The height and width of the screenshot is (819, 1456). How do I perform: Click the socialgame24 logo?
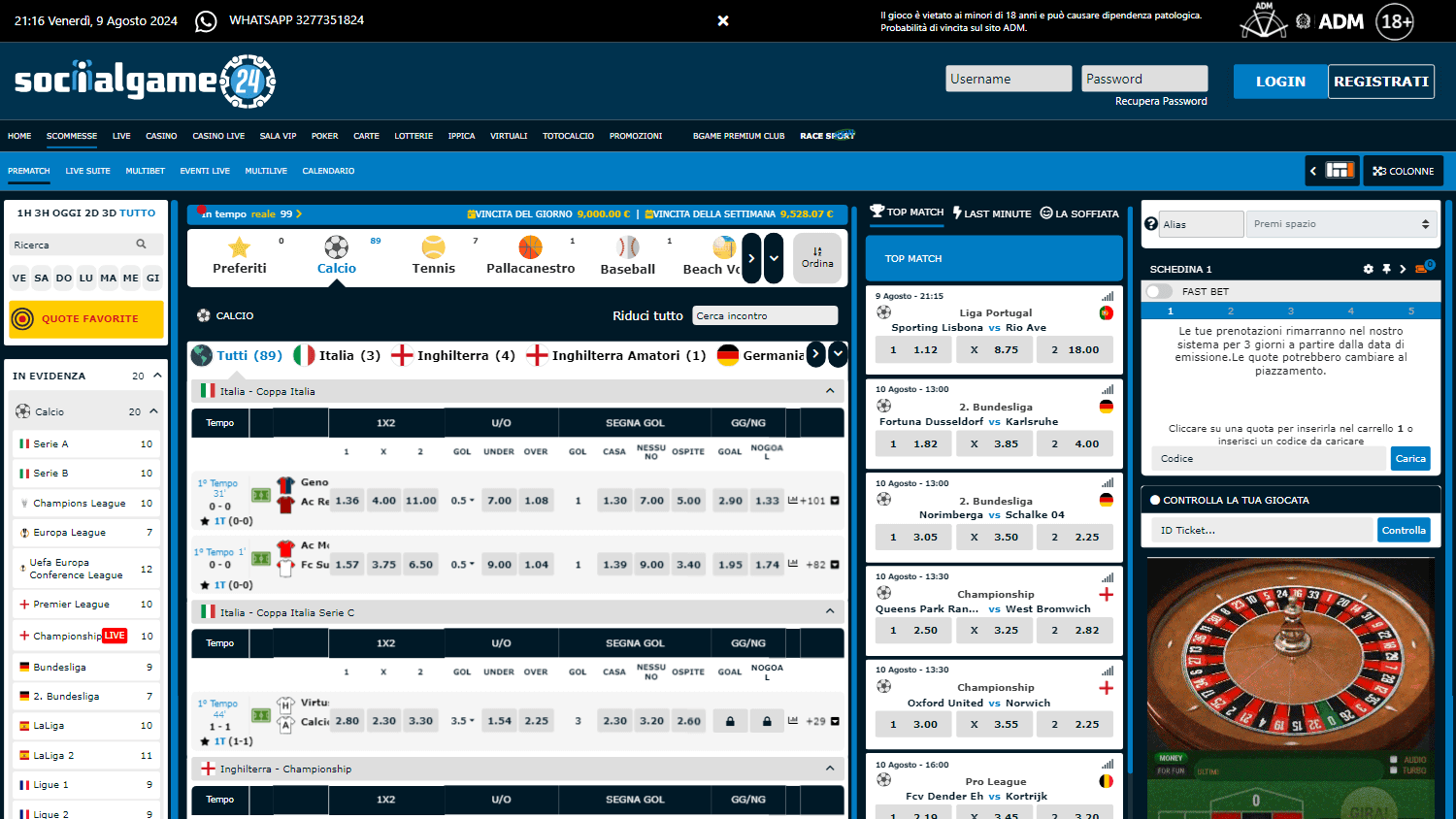(146, 81)
